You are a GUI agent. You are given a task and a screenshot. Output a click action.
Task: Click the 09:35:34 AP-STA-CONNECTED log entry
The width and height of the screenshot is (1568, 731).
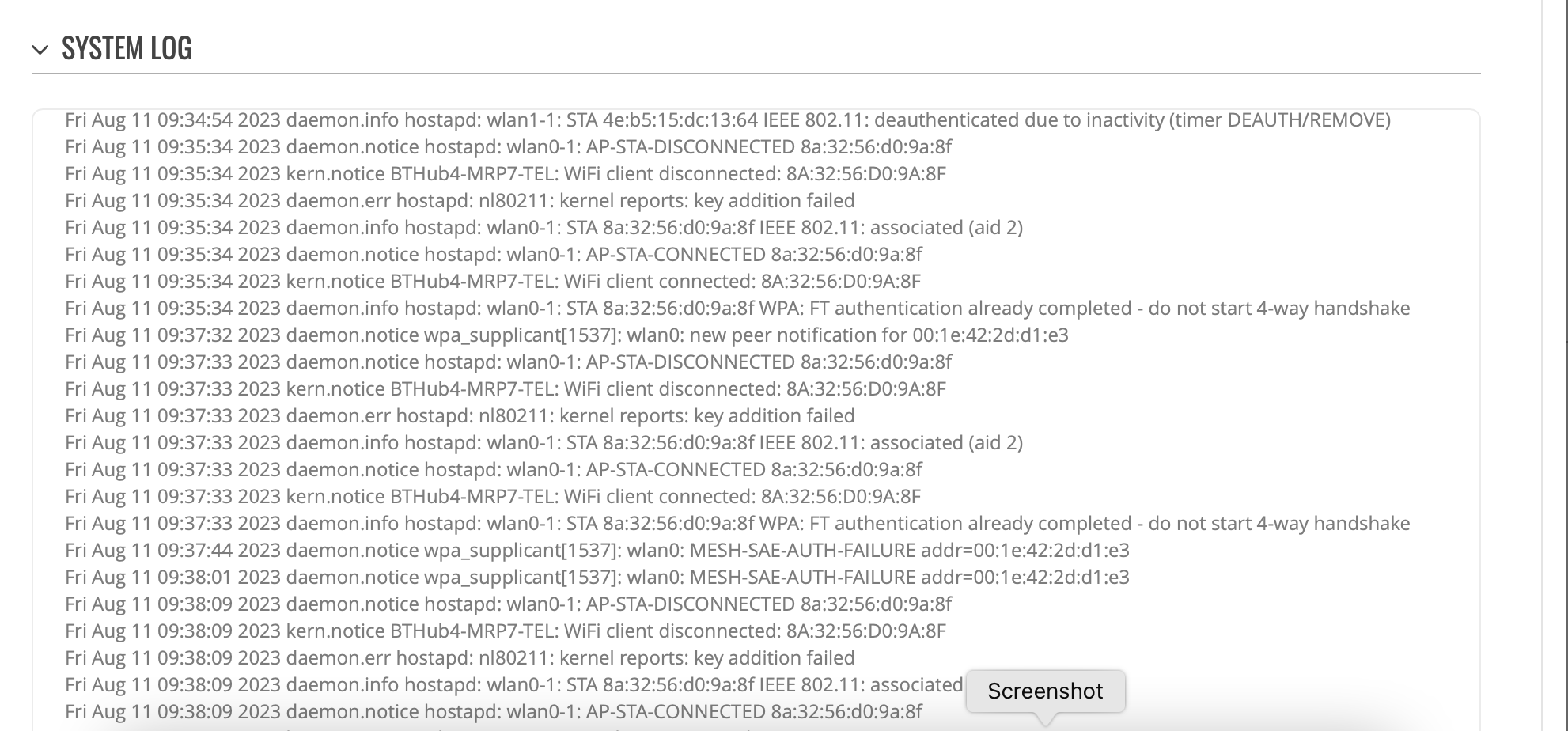click(x=494, y=255)
